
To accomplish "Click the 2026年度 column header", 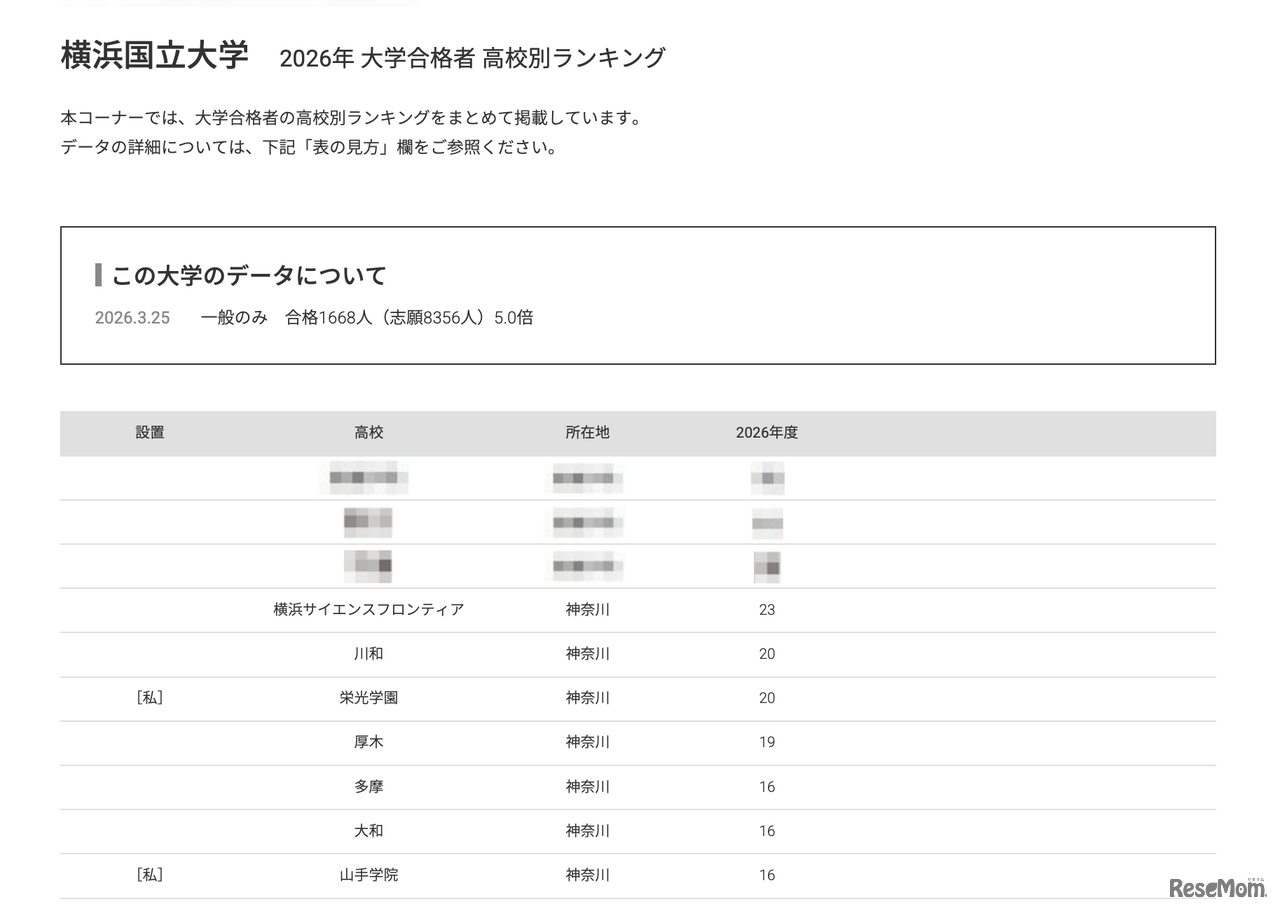I will (x=767, y=433).
